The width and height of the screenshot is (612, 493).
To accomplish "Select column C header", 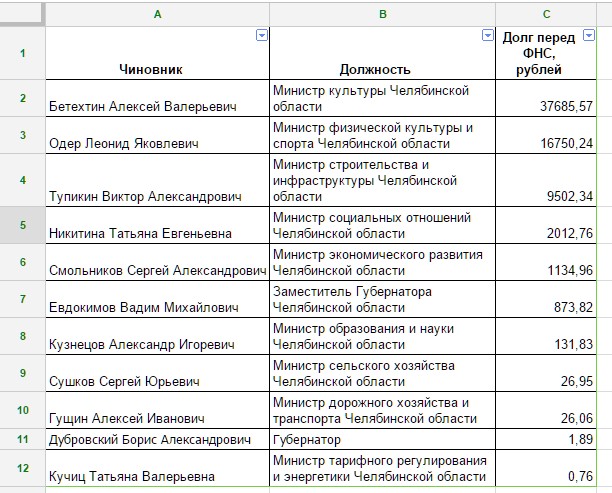I will coord(545,14).
